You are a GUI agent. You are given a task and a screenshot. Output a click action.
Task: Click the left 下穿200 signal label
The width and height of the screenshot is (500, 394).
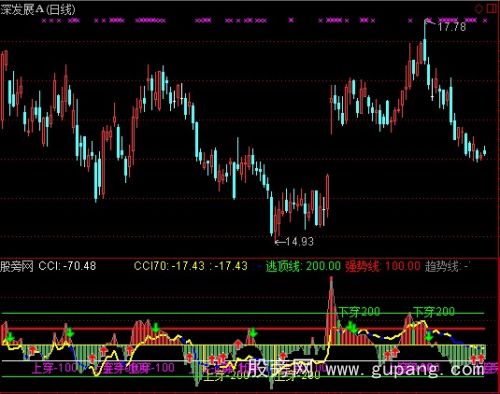point(359,312)
